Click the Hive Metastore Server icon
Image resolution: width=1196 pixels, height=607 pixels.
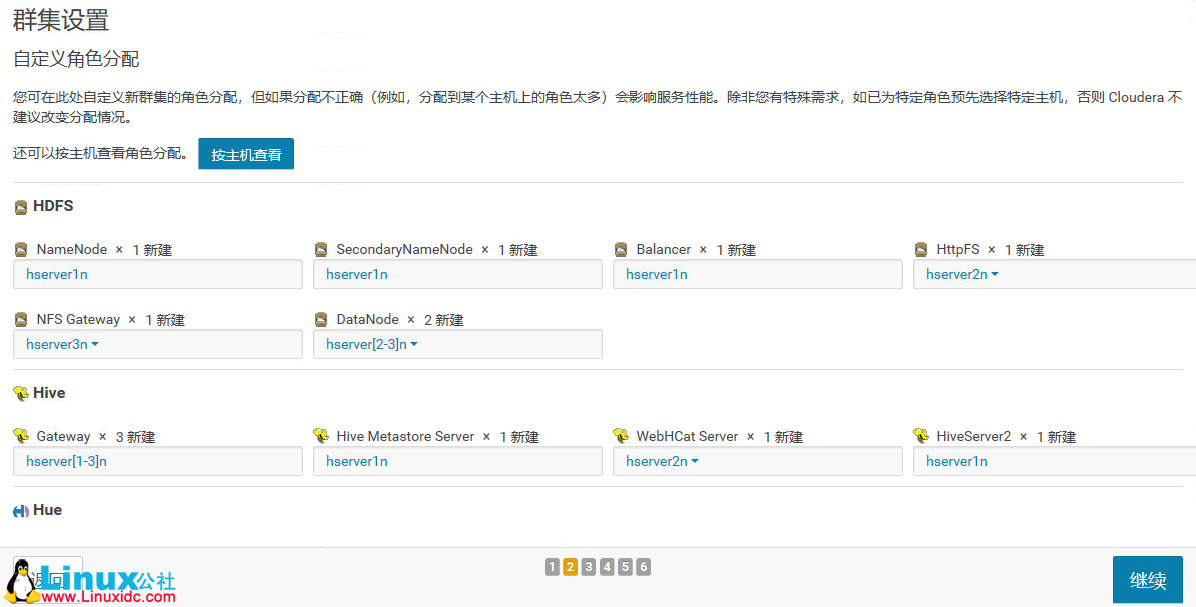(x=321, y=436)
